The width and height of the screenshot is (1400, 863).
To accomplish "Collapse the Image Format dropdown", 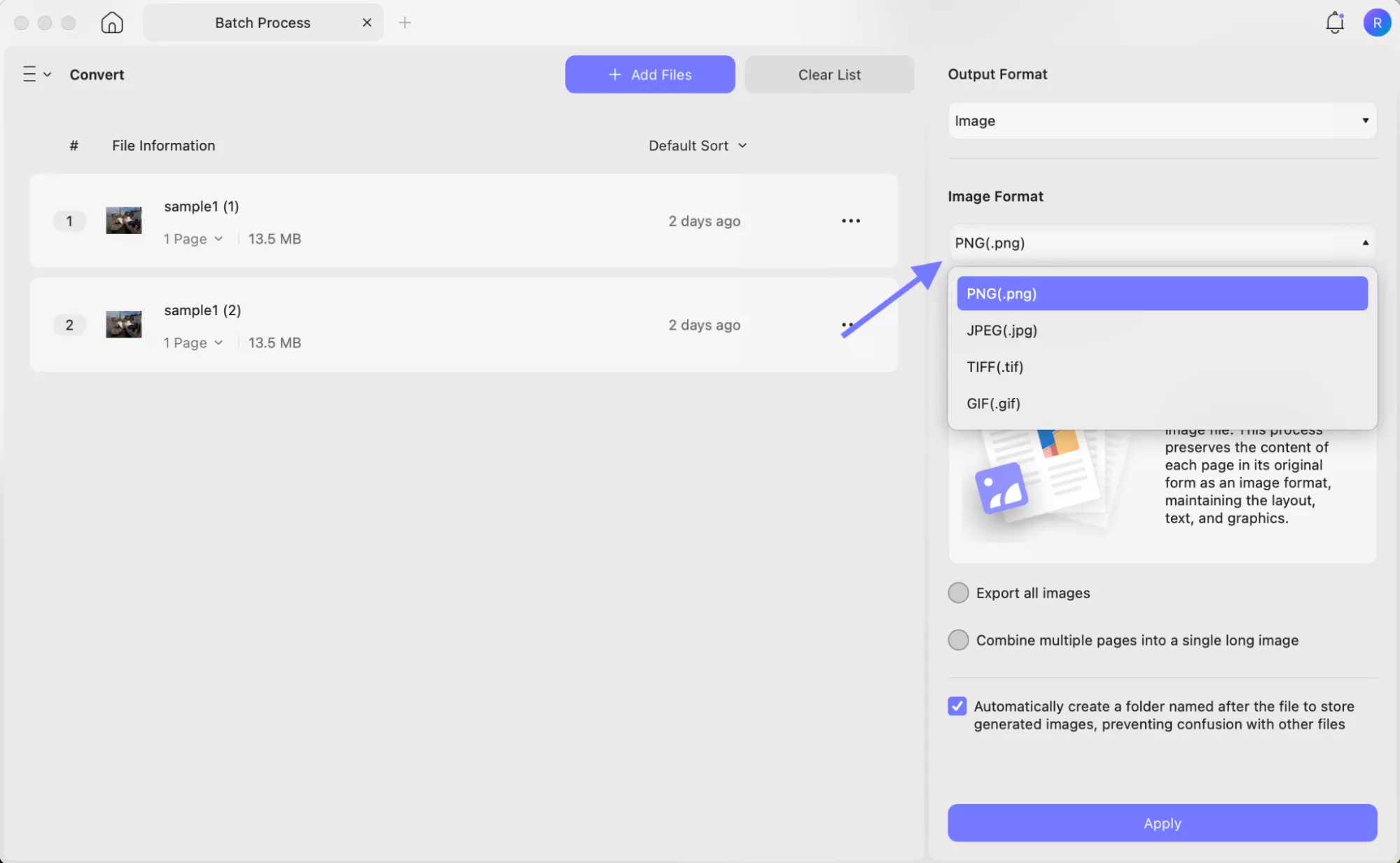I will tap(1364, 242).
